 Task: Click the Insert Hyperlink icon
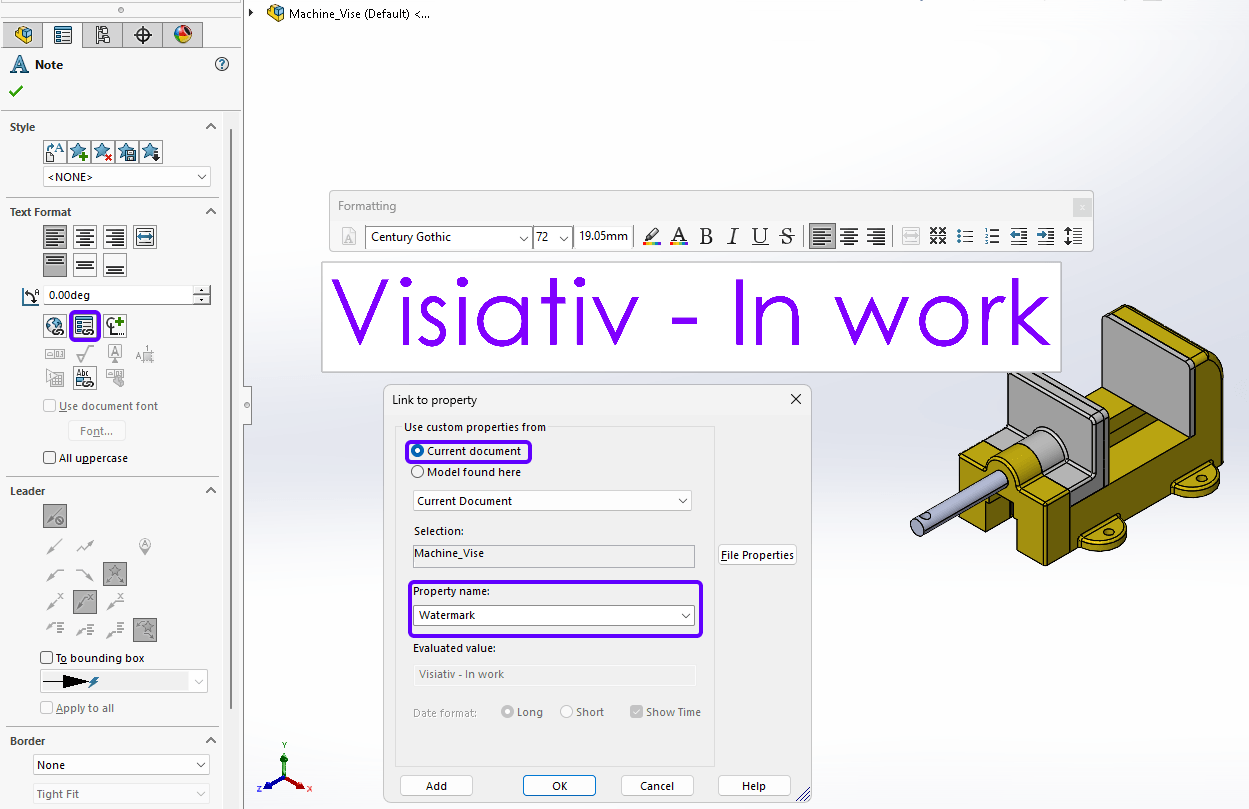tap(55, 325)
